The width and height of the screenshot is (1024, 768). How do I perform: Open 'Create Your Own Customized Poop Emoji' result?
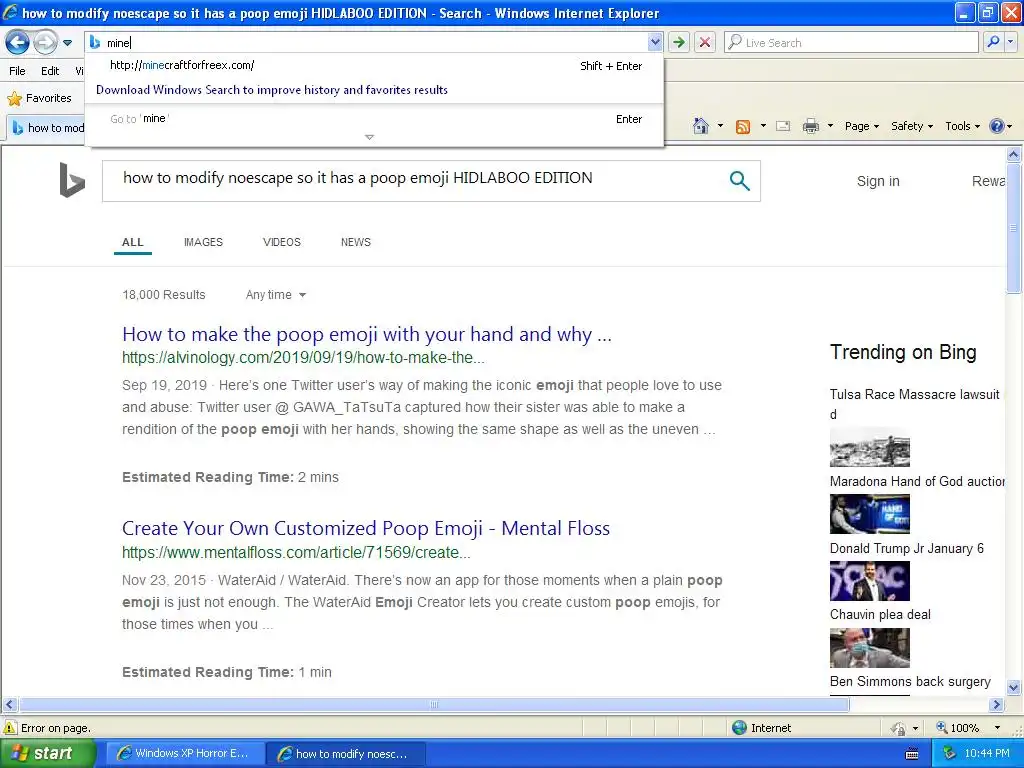pyautogui.click(x=366, y=528)
